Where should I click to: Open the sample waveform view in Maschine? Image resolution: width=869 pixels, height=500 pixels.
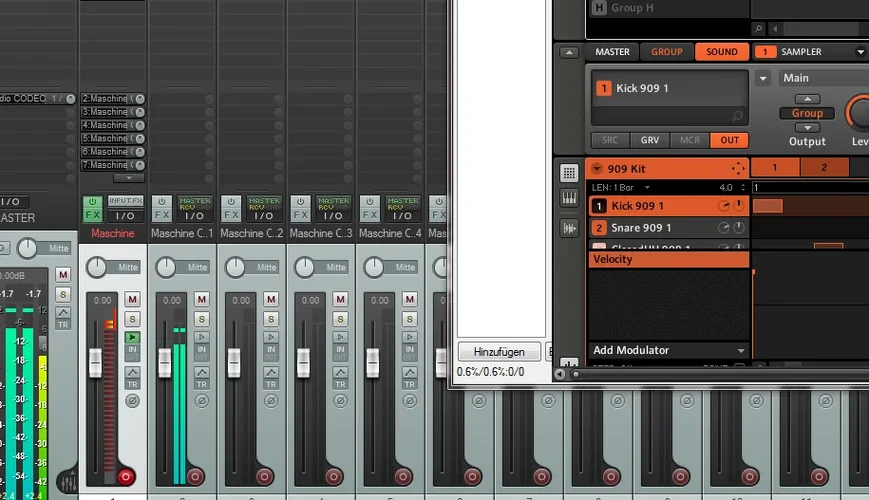[569, 228]
